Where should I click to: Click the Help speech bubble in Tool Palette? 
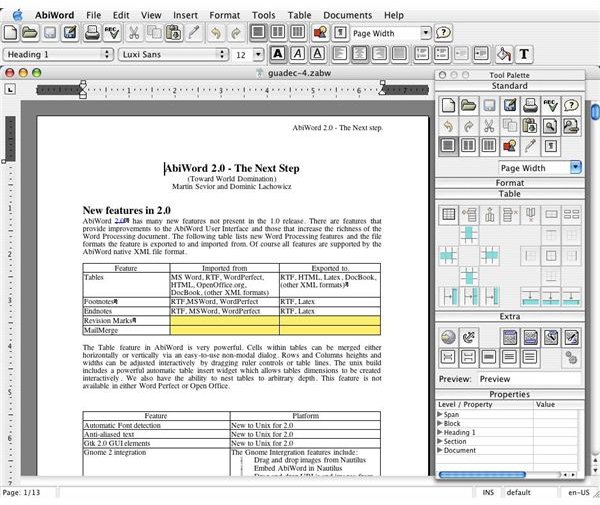coord(571,105)
